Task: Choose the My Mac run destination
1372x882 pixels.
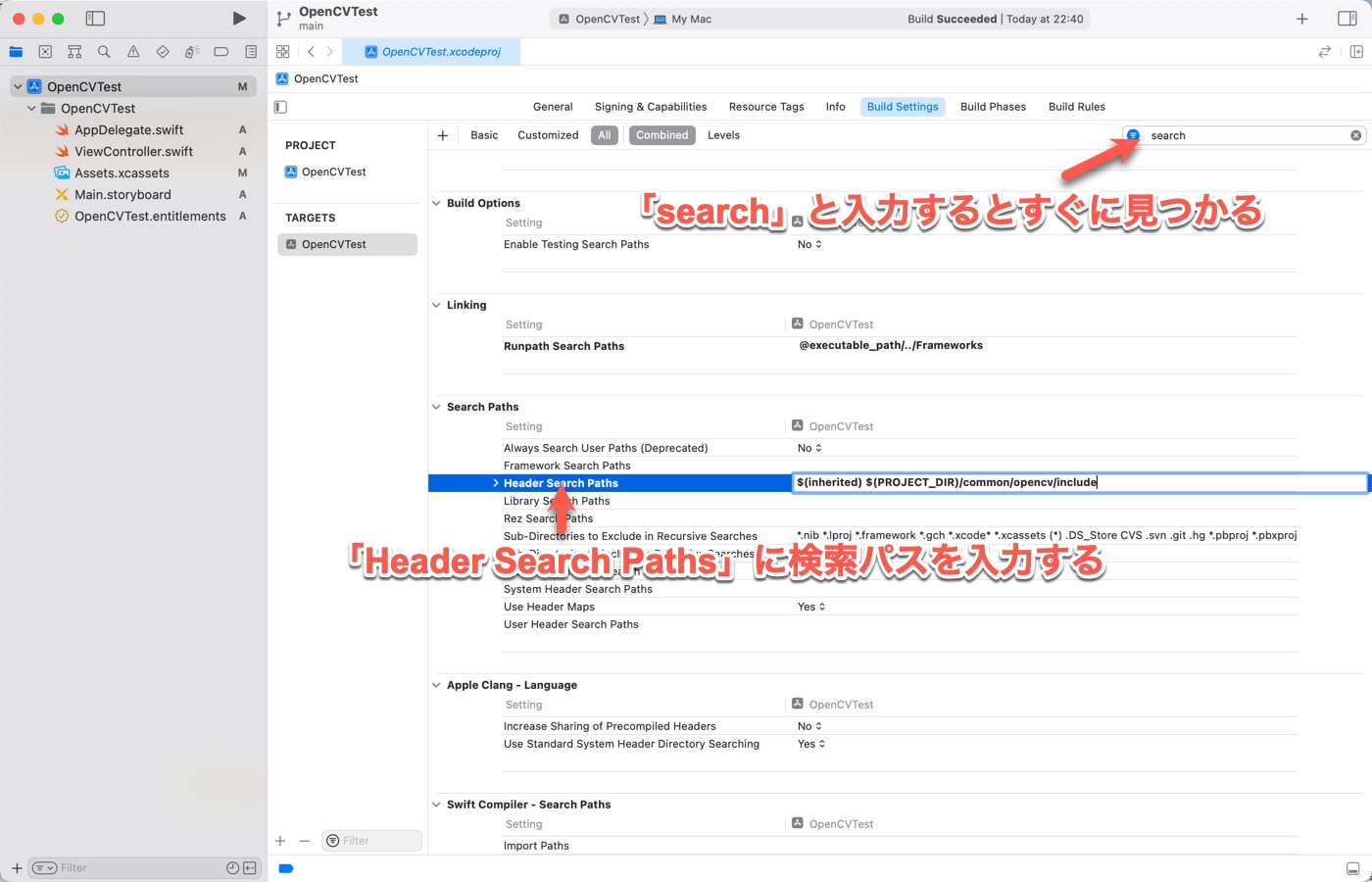Action: [x=682, y=19]
